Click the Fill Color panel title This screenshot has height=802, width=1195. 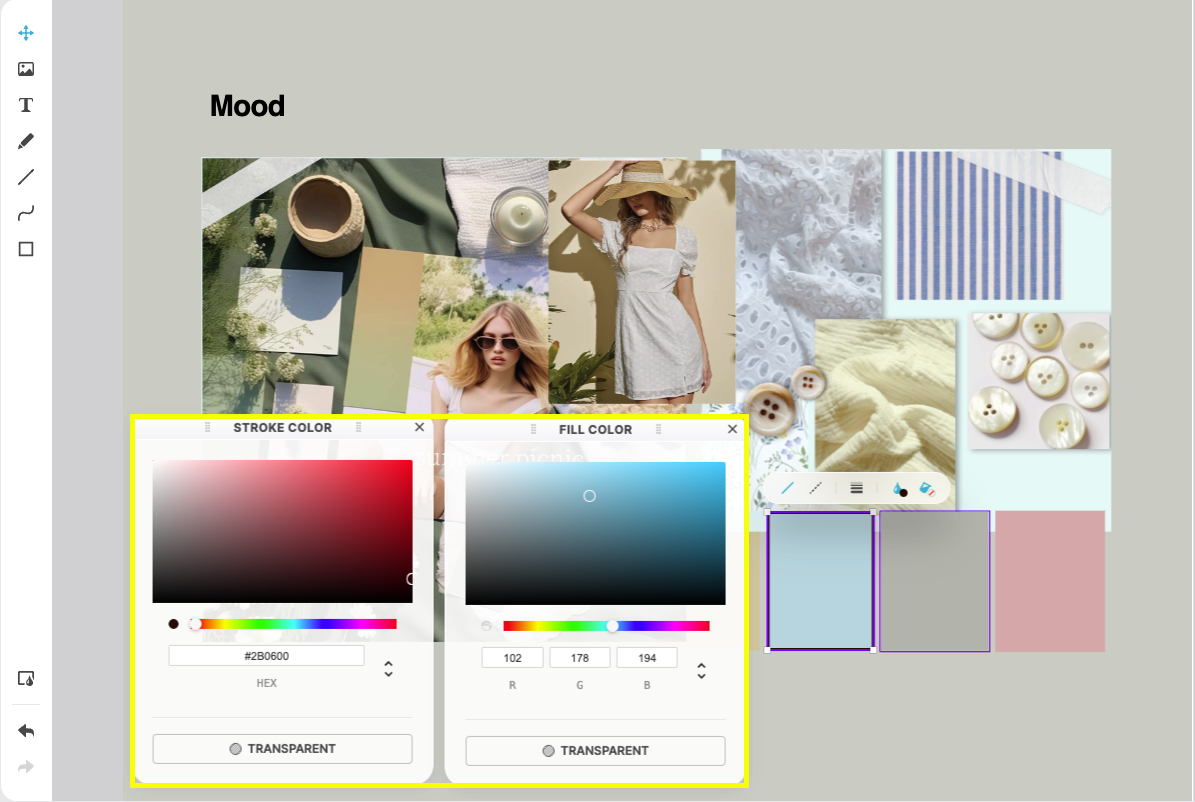coord(595,429)
